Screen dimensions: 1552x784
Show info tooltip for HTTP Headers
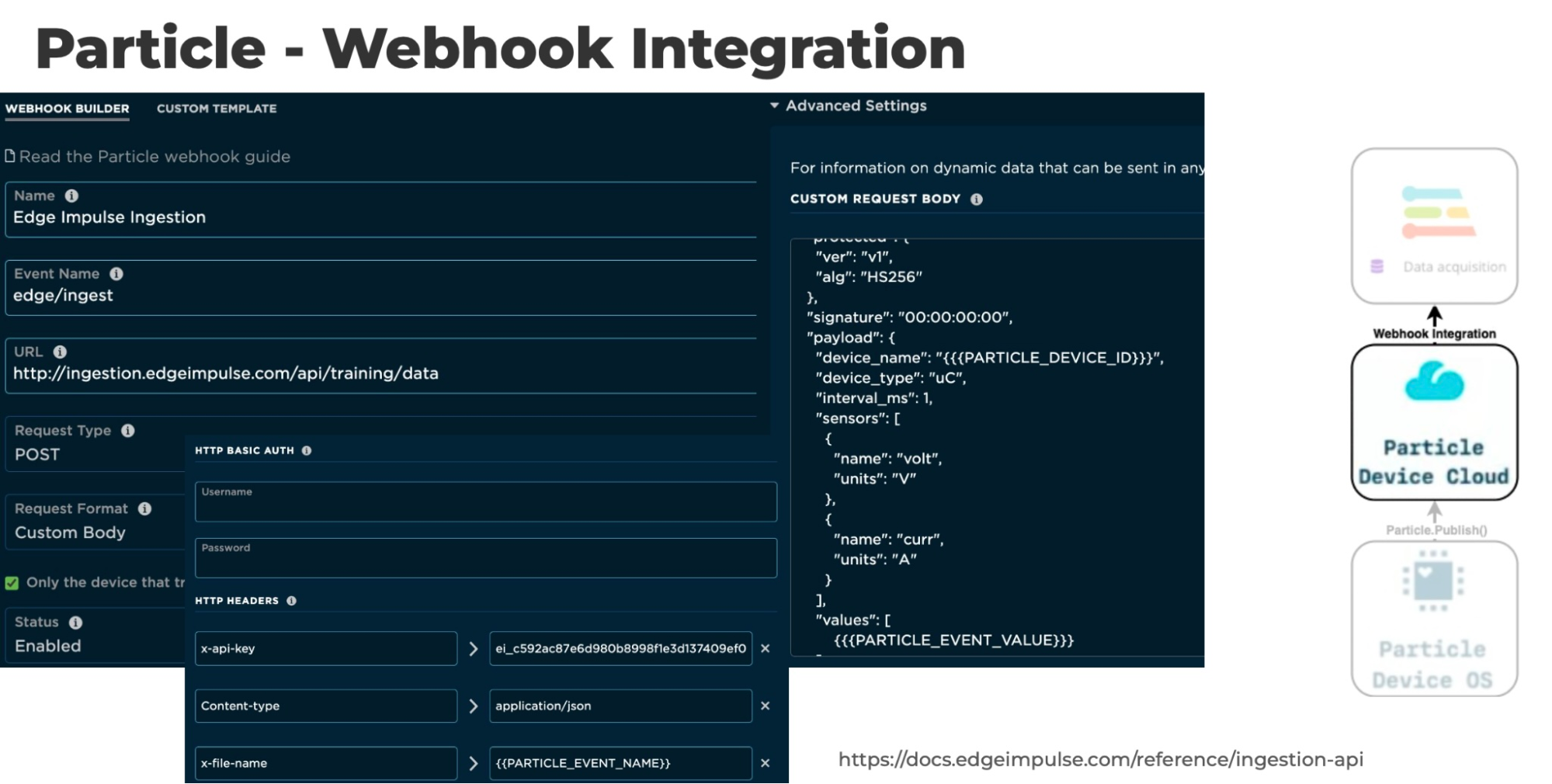[x=291, y=601]
